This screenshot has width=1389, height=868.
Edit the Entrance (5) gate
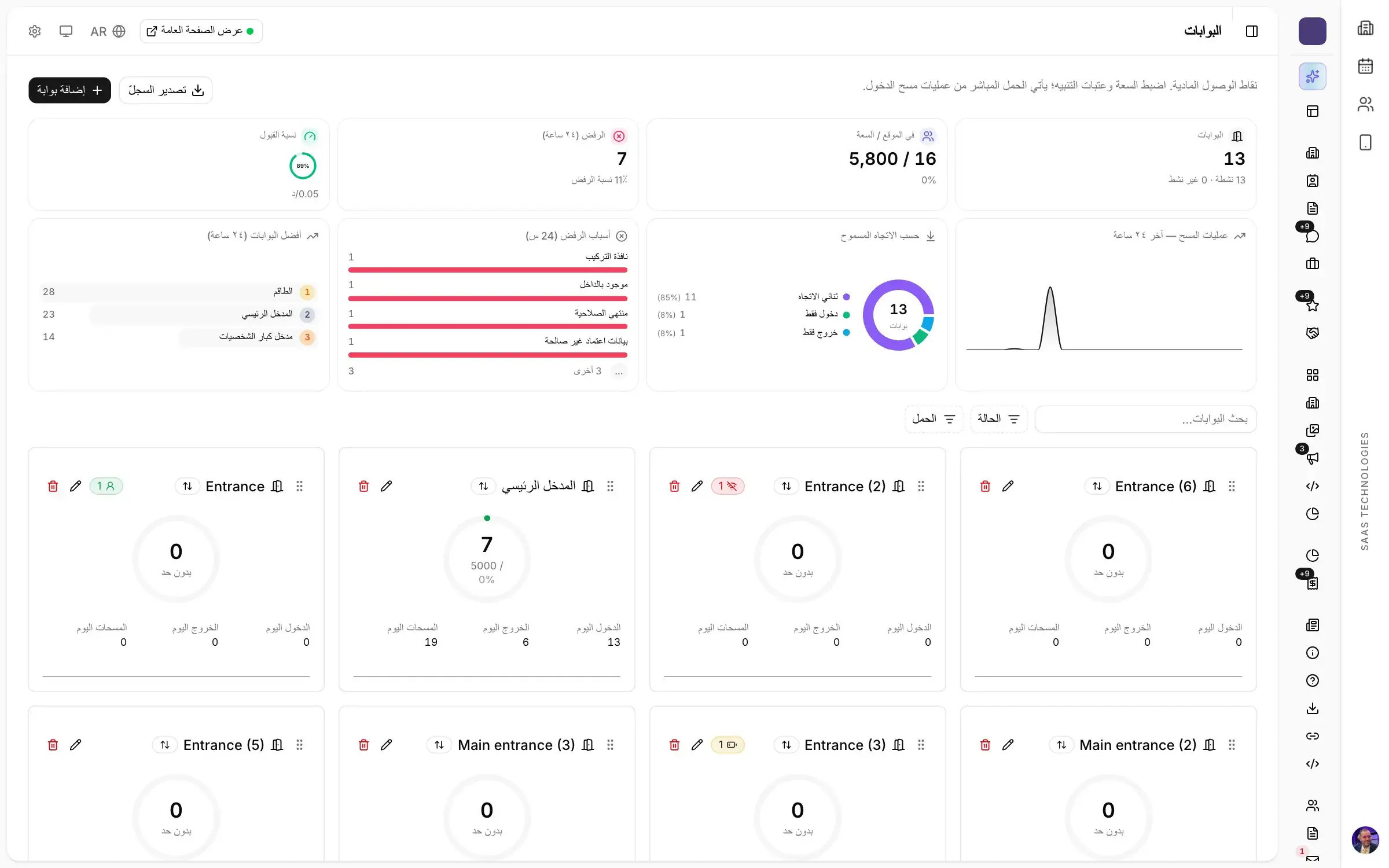pos(75,745)
